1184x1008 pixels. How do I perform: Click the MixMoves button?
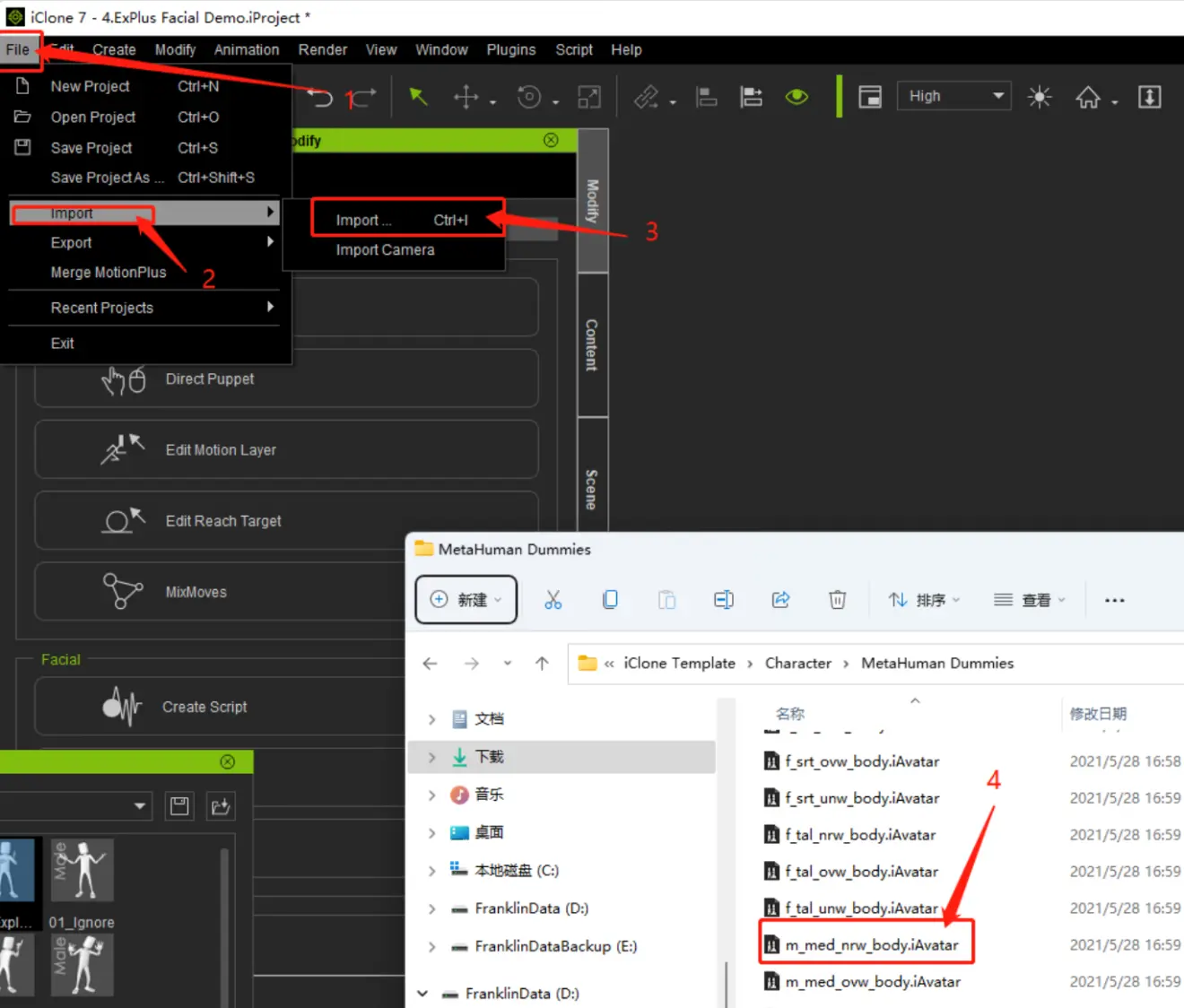point(221,592)
